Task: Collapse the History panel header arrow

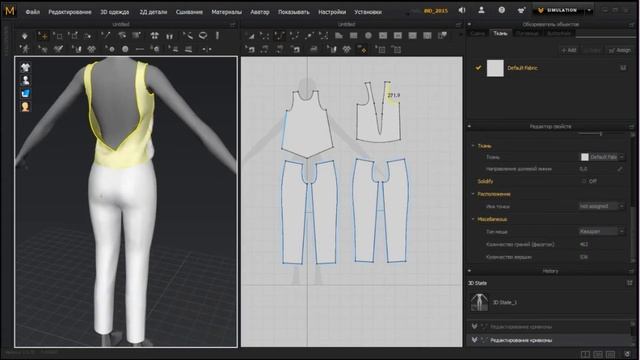Action: pyautogui.click(x=469, y=271)
